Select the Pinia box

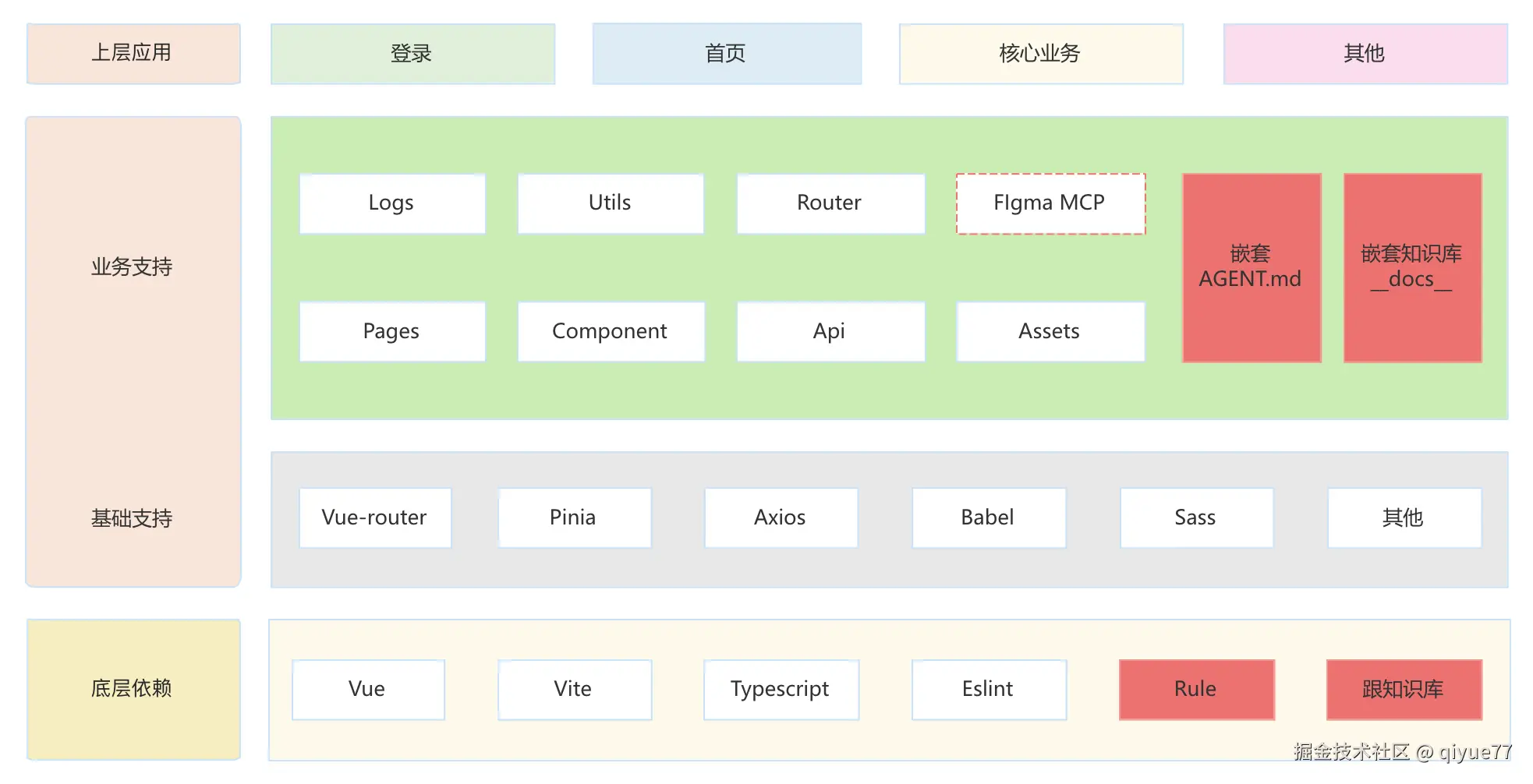tap(575, 518)
